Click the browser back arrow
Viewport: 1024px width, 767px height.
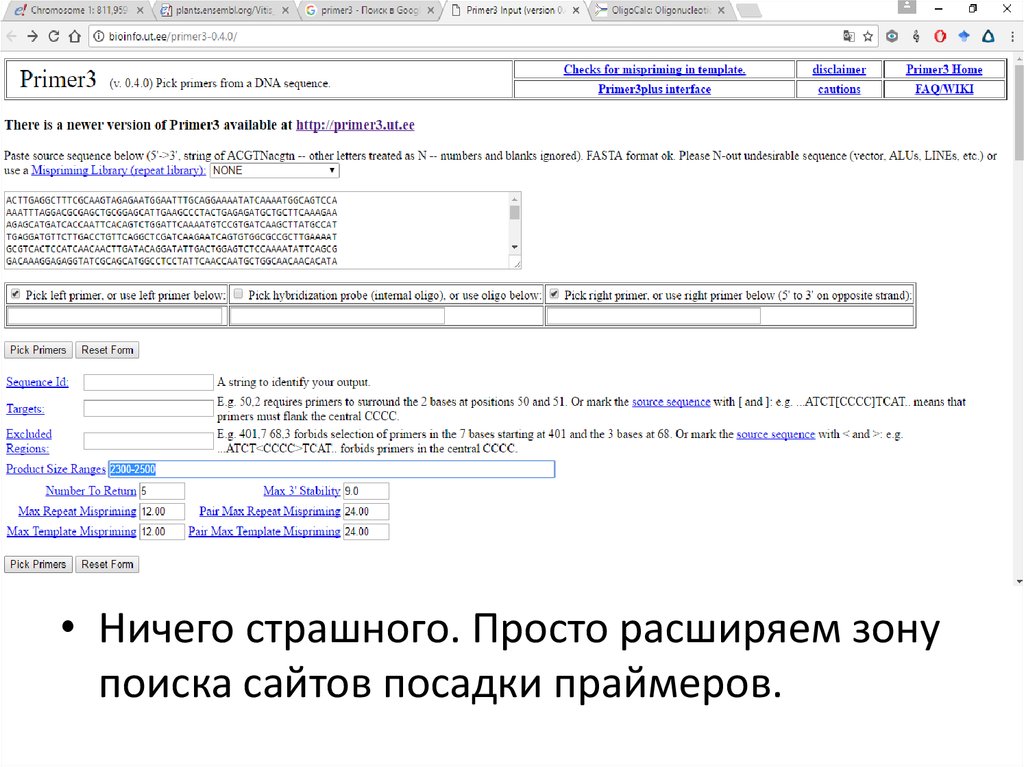click(12, 36)
